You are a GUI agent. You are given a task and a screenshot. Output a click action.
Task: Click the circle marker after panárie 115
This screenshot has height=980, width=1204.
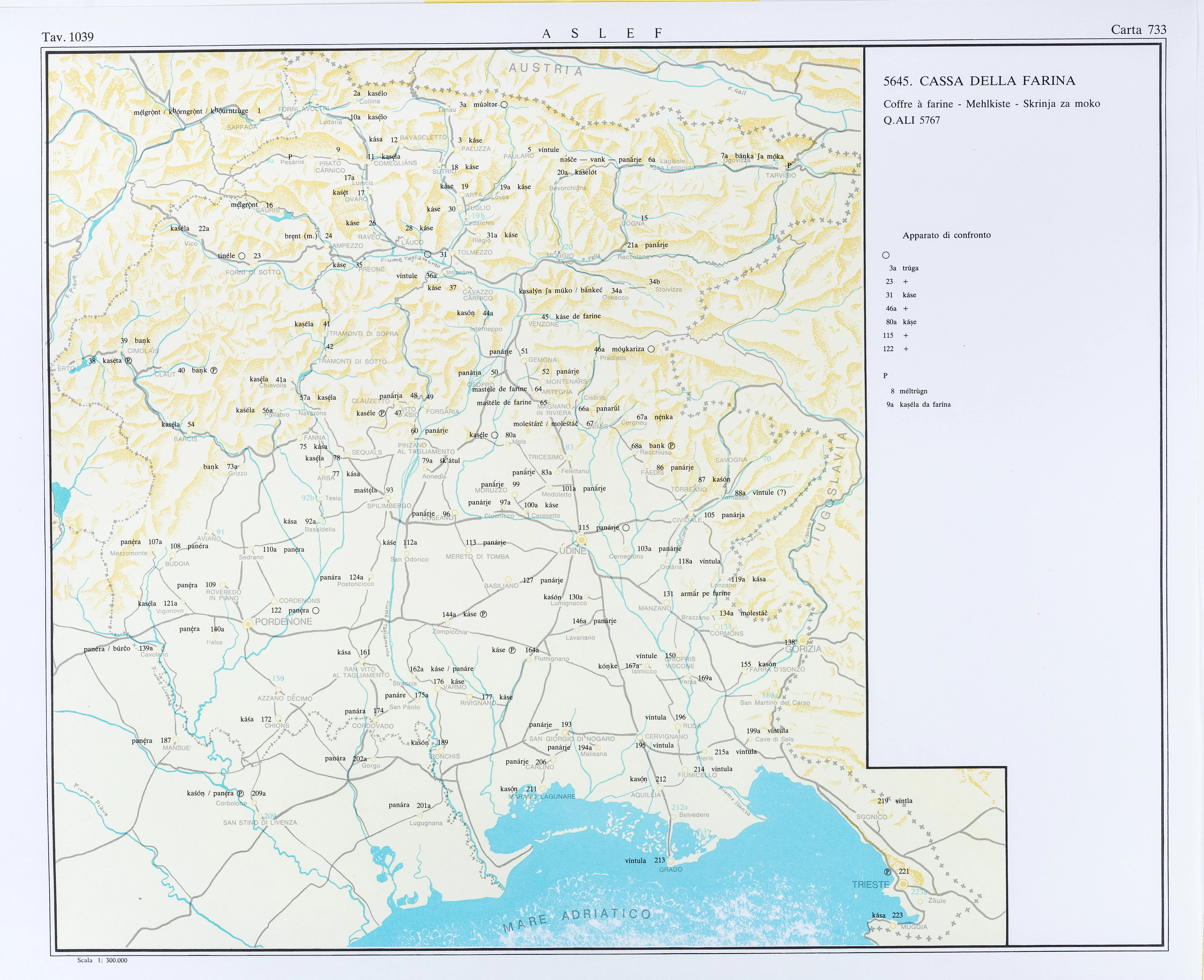click(626, 528)
